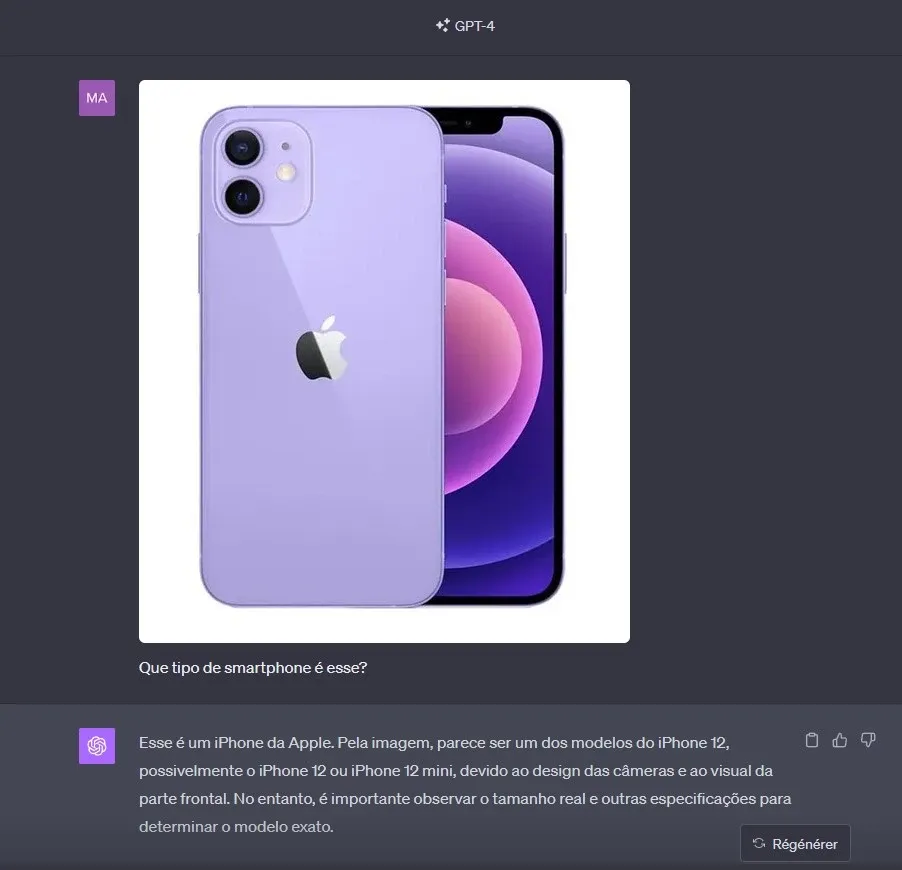The height and width of the screenshot is (870, 902).
Task: Click the camera flash in the phone photo
Action: pos(286,171)
